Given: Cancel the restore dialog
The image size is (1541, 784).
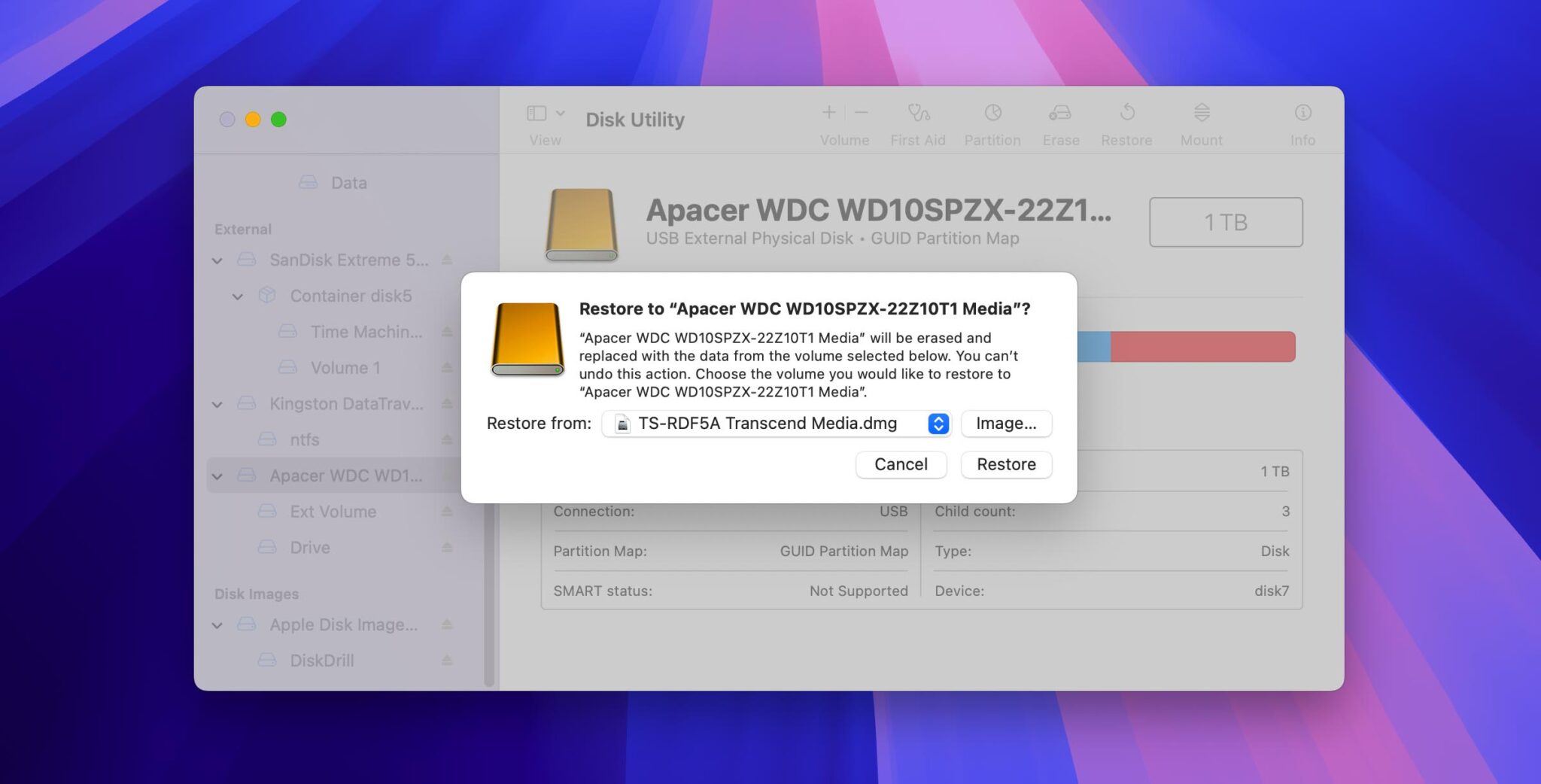Looking at the screenshot, I should coord(901,464).
